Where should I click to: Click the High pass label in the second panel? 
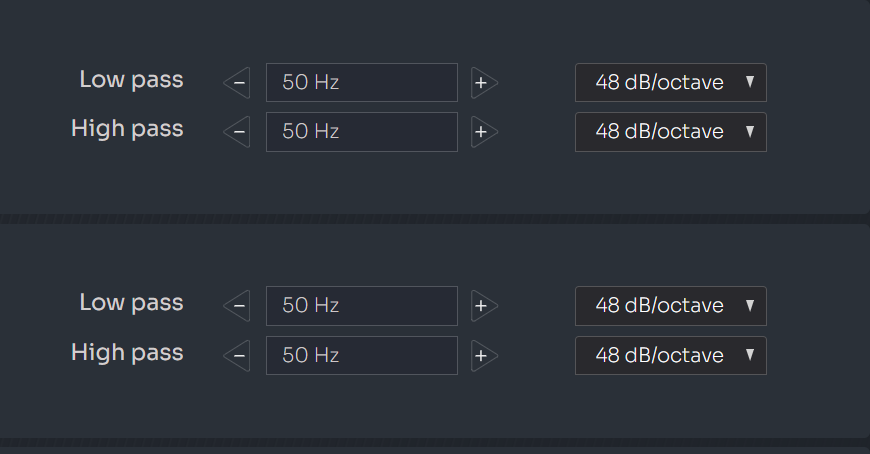(x=127, y=352)
